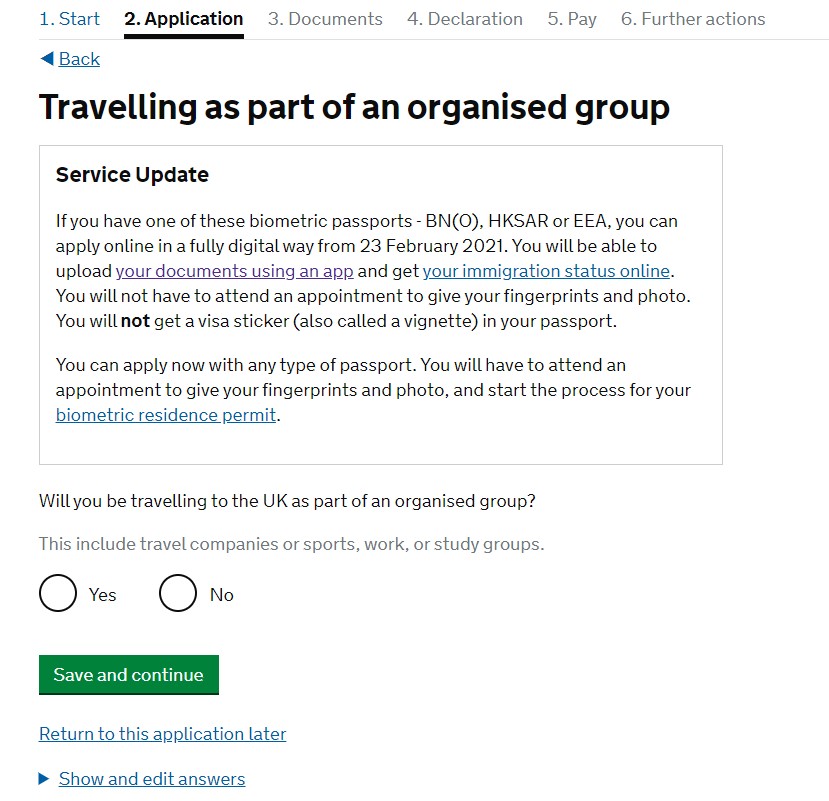Click the back arrow triangle icon

point(46,59)
